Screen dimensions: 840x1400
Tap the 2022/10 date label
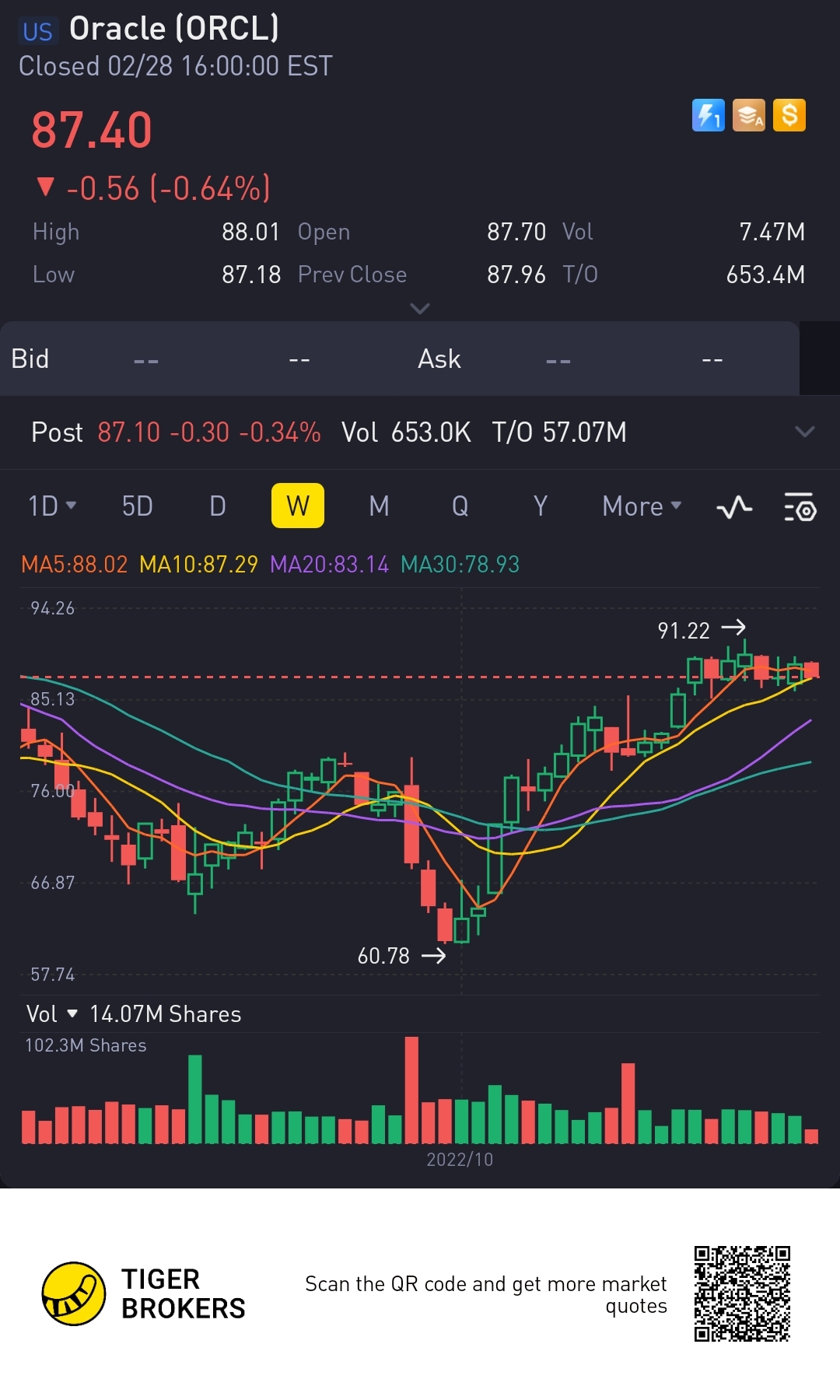(x=460, y=1160)
